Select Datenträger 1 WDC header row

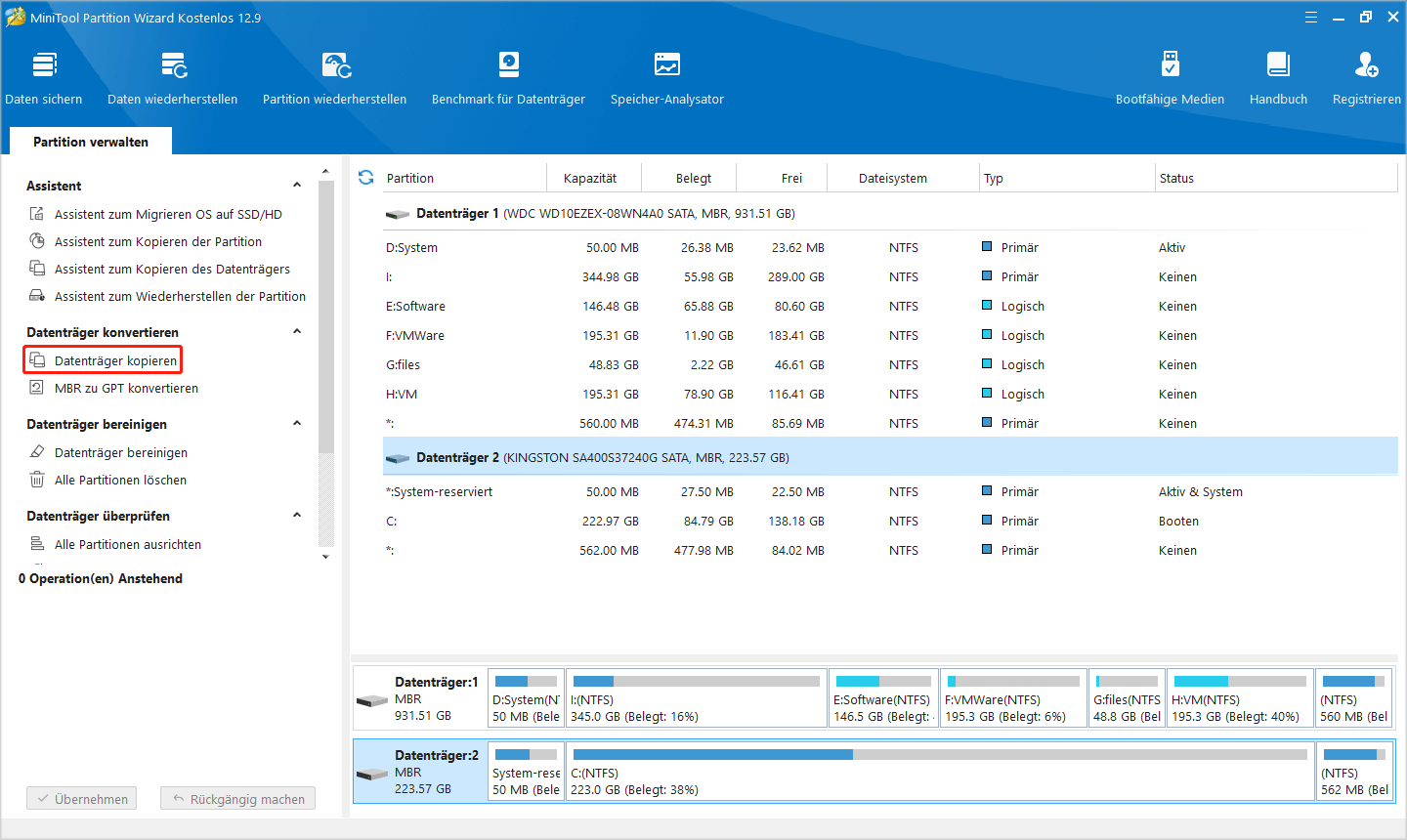pyautogui.click(x=890, y=213)
